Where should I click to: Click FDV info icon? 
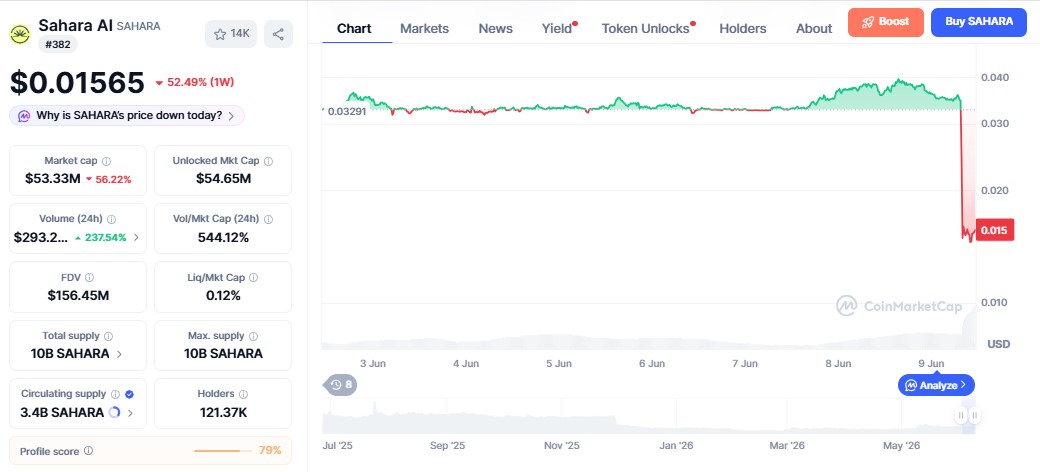click(x=90, y=278)
